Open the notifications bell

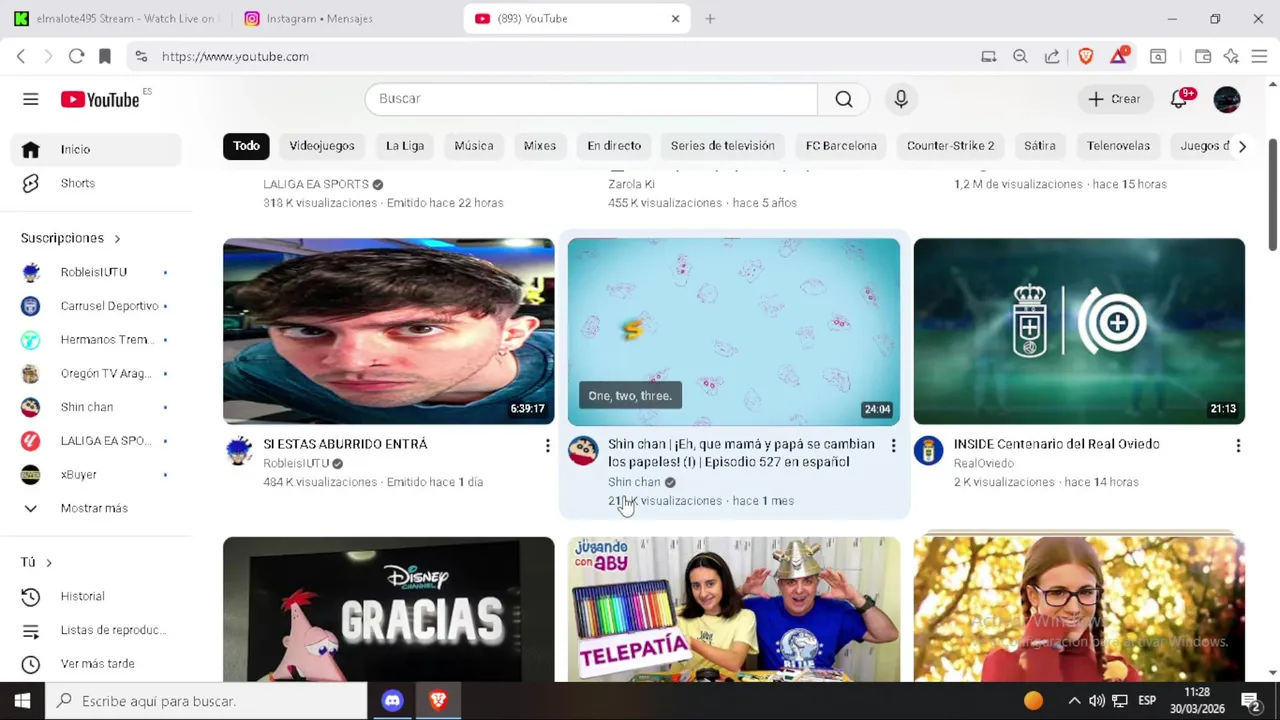[1180, 99]
